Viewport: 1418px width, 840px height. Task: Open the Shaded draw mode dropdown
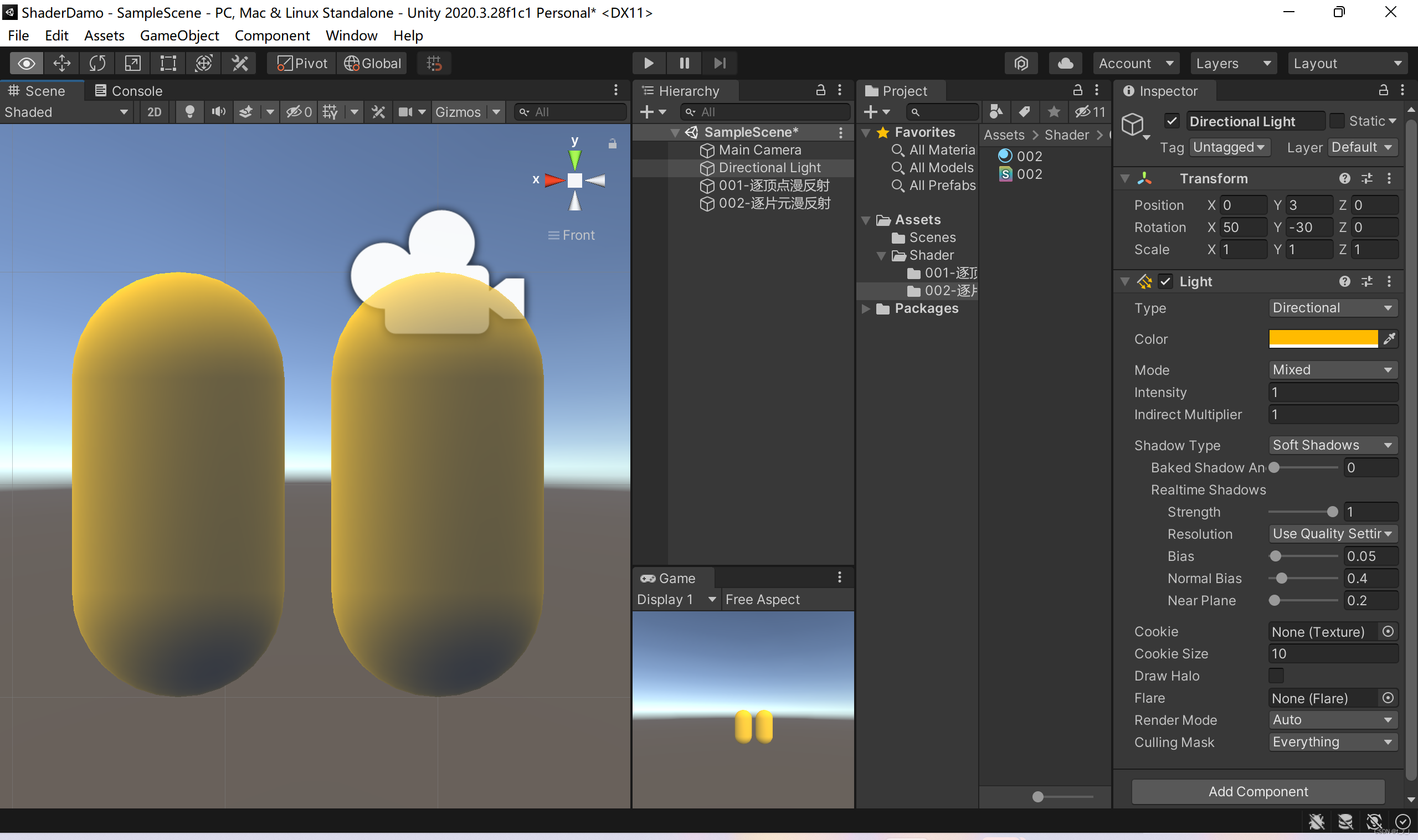pos(67,112)
